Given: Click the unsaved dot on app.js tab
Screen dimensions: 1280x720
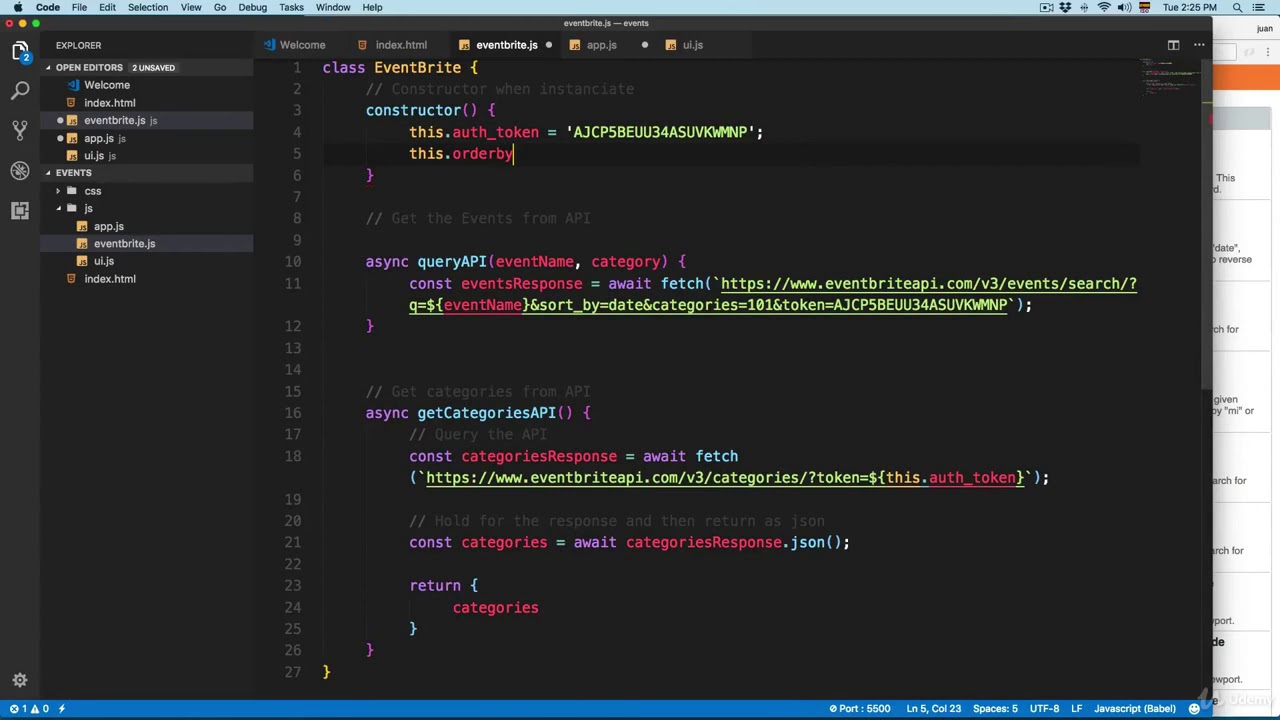Looking at the screenshot, I should pos(645,45).
